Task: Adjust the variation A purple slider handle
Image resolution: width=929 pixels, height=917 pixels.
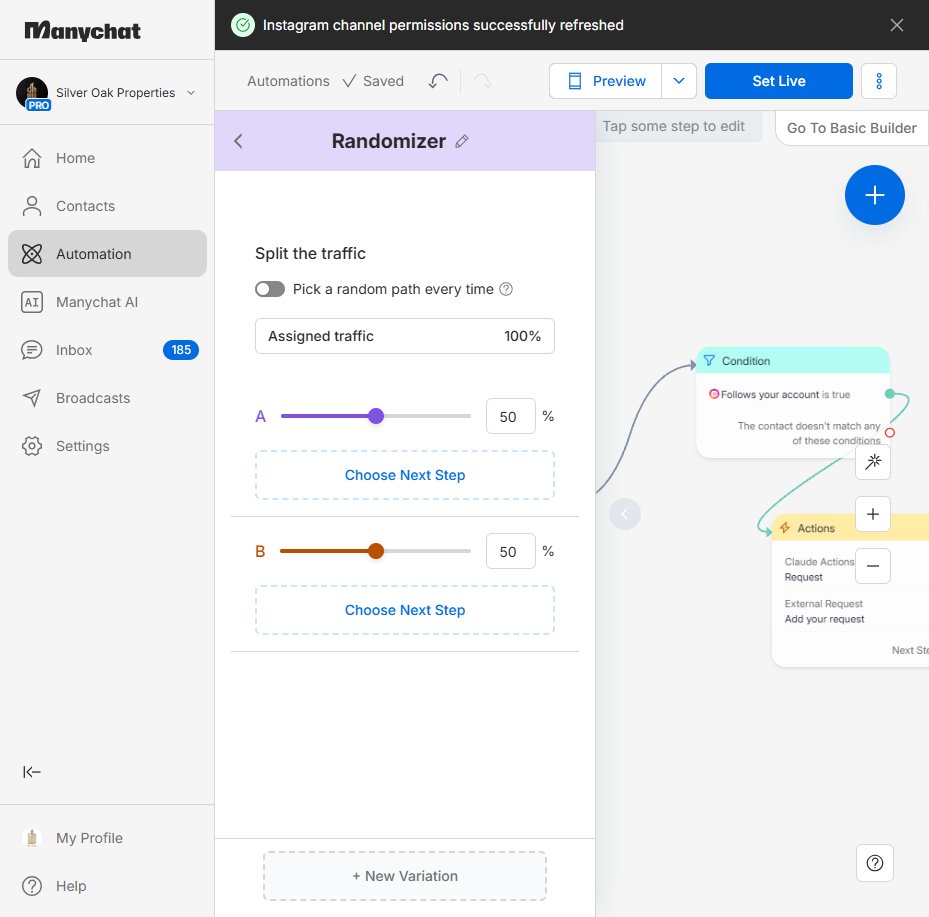Action: coord(376,416)
